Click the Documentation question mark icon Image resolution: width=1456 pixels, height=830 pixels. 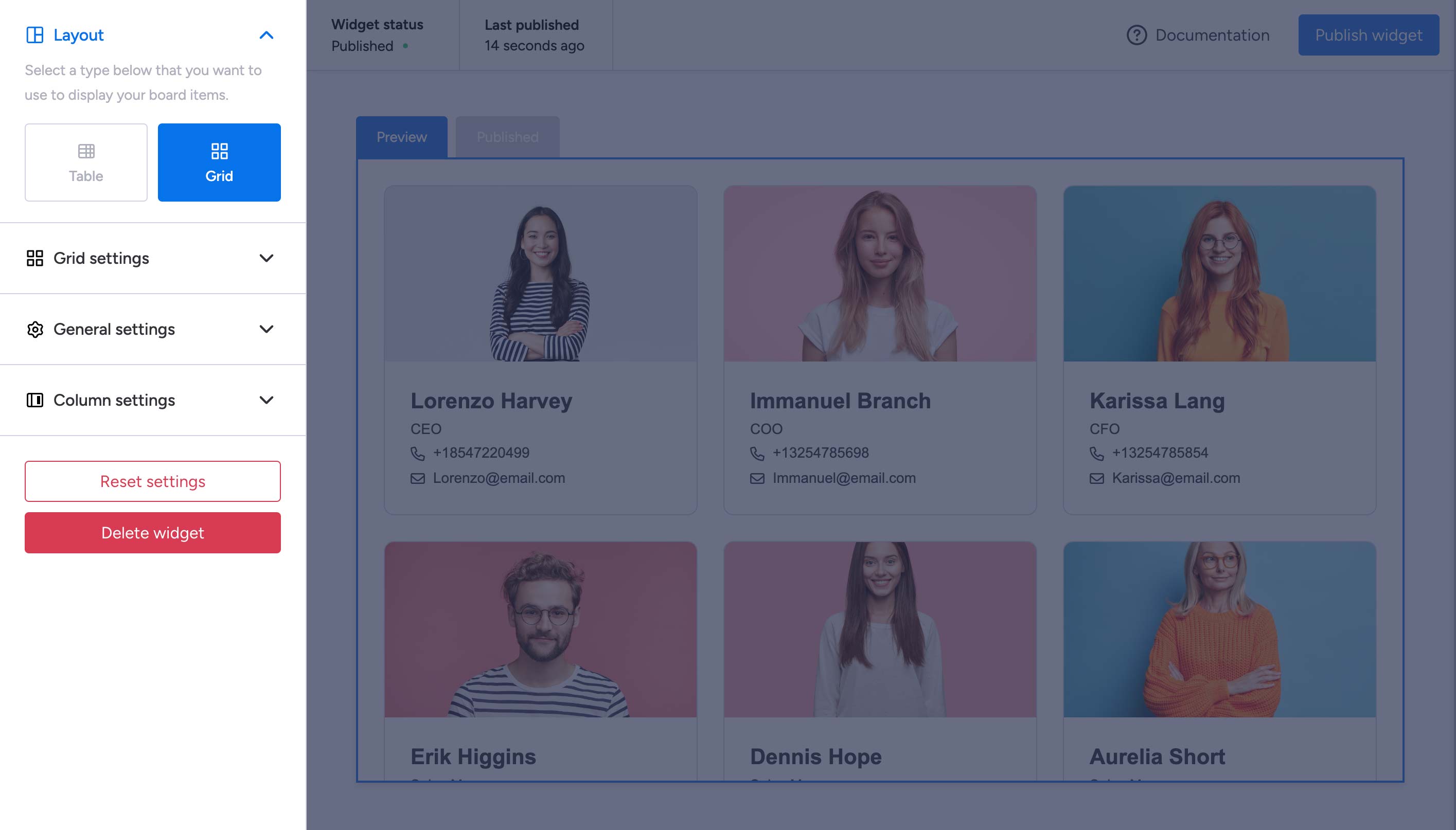click(x=1136, y=35)
